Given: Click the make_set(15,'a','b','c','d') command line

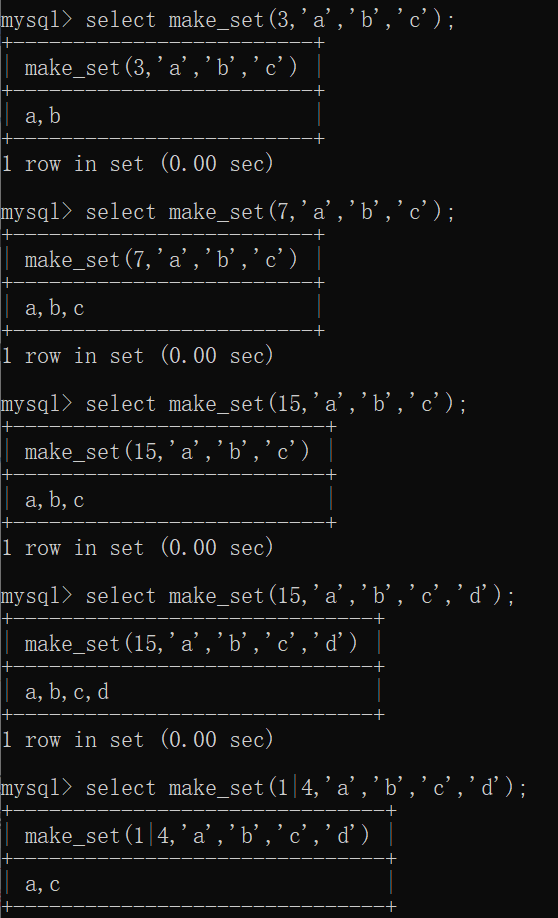Looking at the screenshot, I should tap(257, 596).
